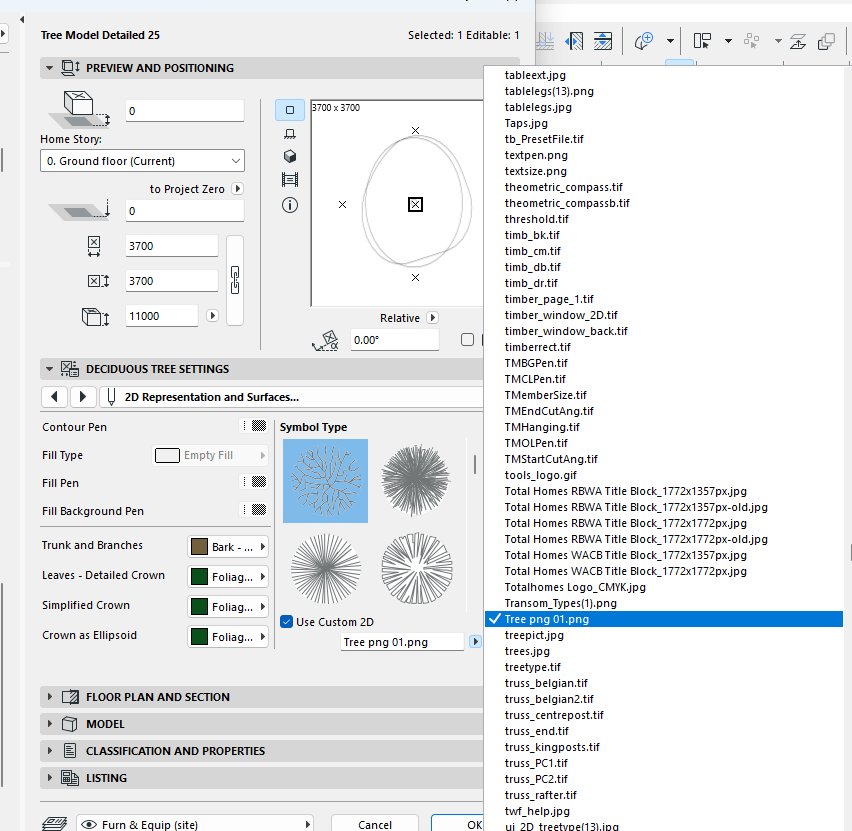The width and height of the screenshot is (852, 831).
Task: Click the object height field showing 11000
Action: click(x=161, y=316)
